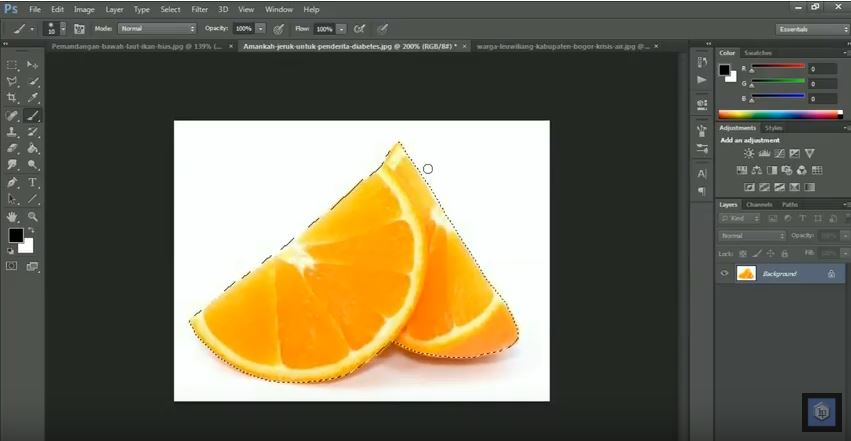Add a Photo Filter adjustment
This screenshot has height=441, width=851.
[787, 170]
